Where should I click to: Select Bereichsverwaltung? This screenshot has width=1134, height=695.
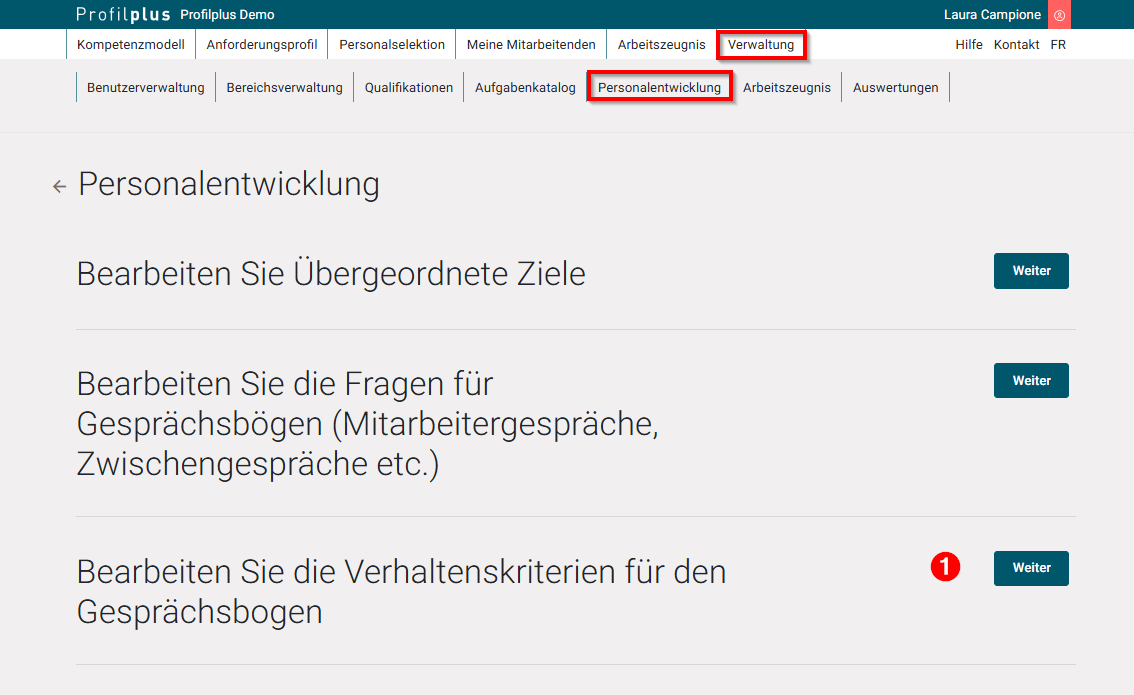tap(282, 87)
